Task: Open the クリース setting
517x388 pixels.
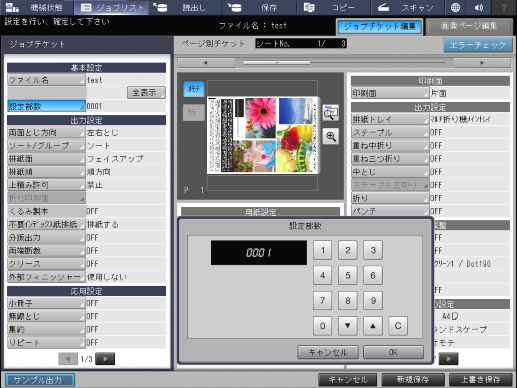Action: 46,264
